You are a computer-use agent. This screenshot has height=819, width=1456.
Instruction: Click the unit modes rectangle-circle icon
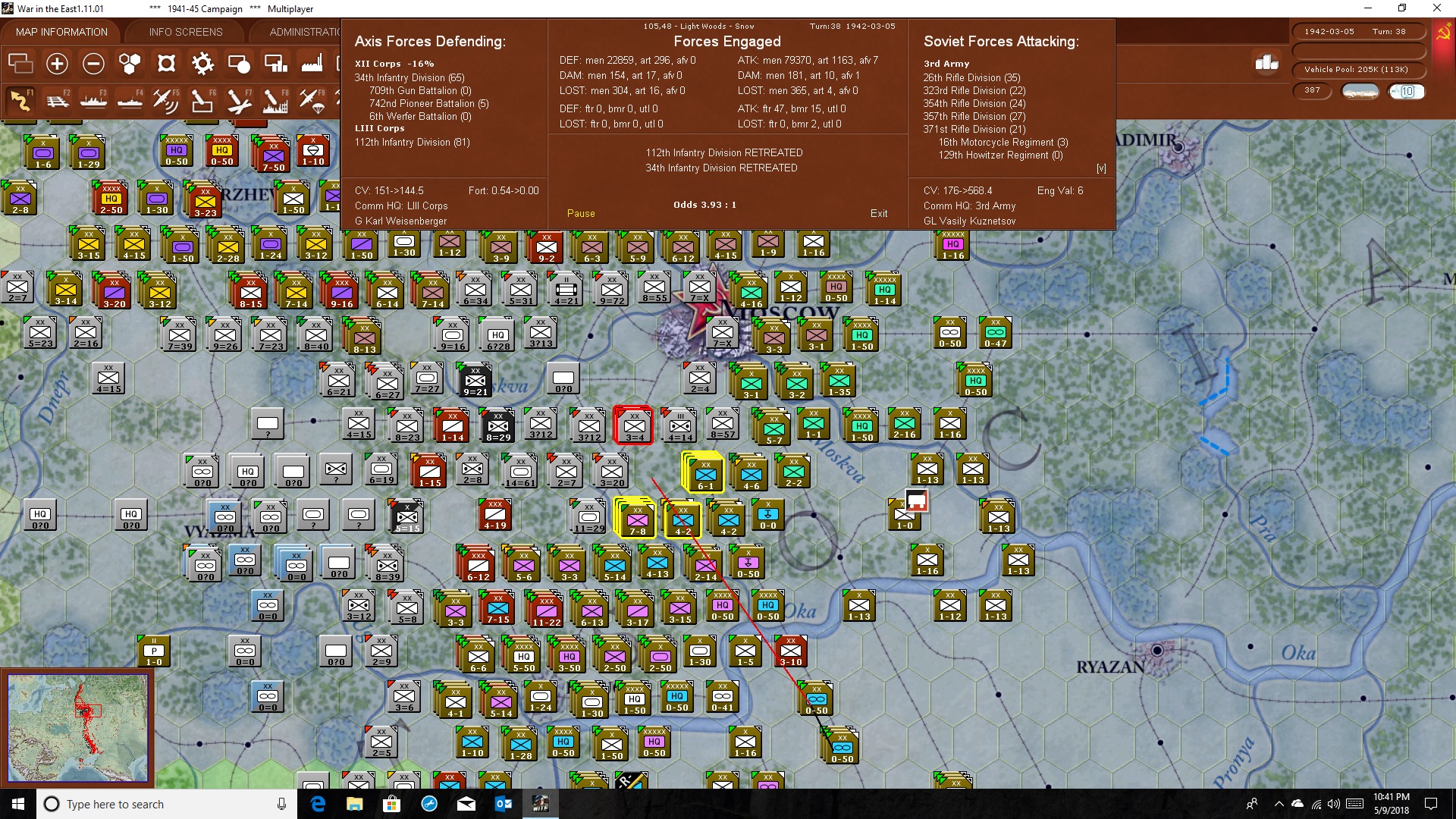239,64
